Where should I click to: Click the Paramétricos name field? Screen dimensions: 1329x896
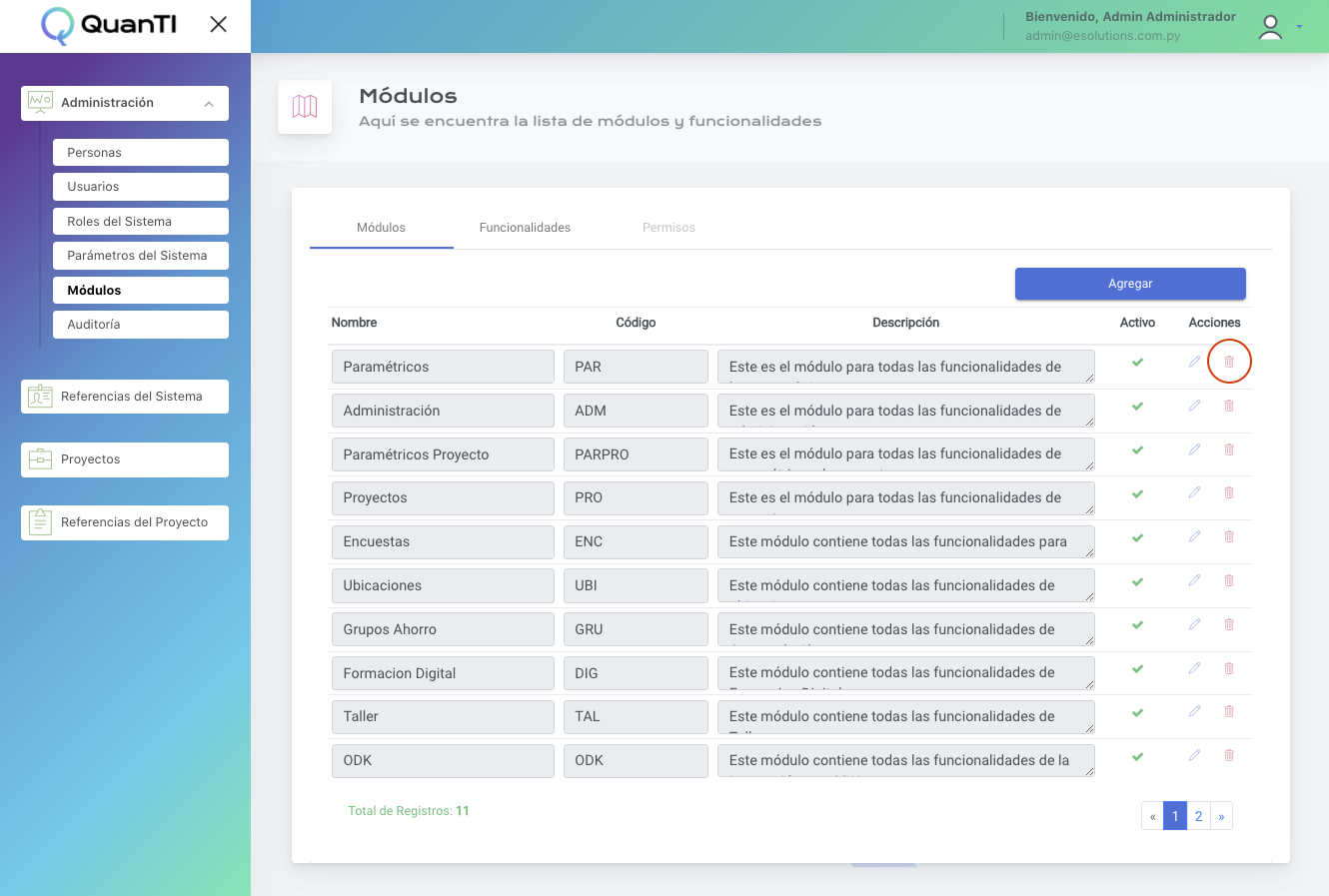point(443,367)
